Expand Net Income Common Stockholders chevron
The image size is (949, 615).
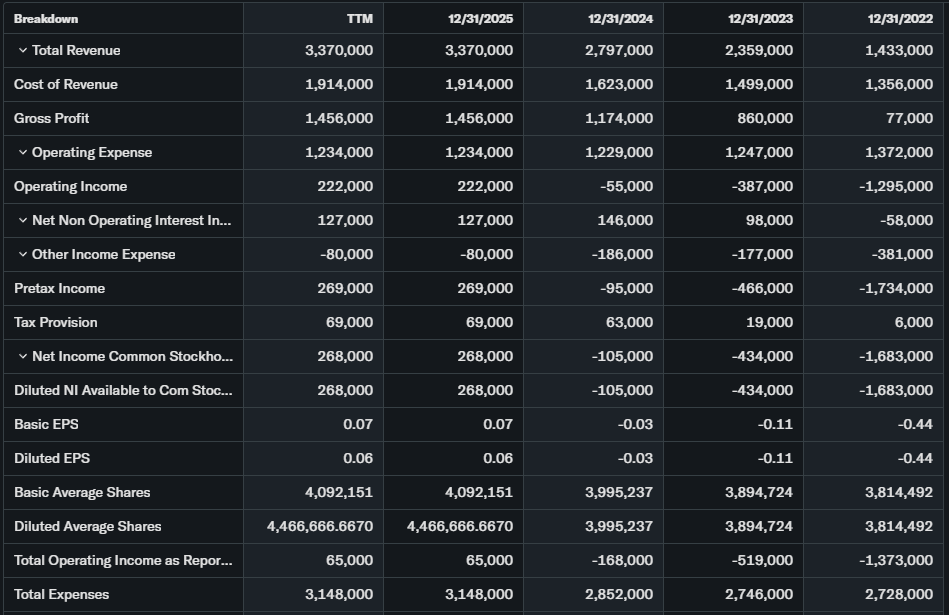[x=22, y=357]
